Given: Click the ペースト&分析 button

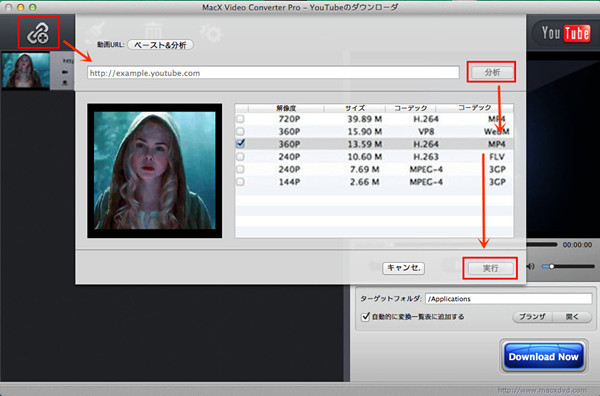Looking at the screenshot, I should (x=160, y=45).
